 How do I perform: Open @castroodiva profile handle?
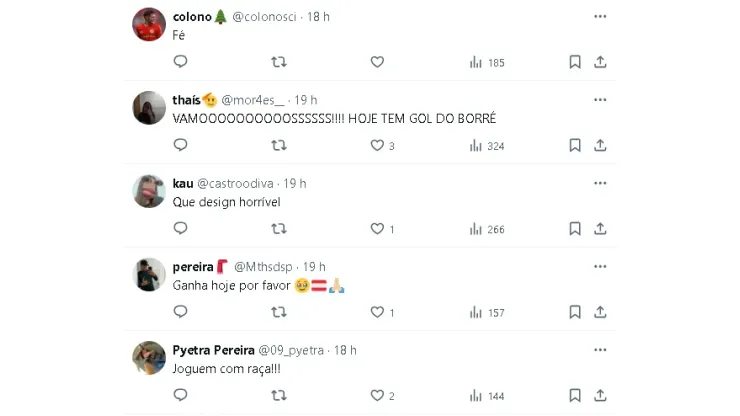236,184
